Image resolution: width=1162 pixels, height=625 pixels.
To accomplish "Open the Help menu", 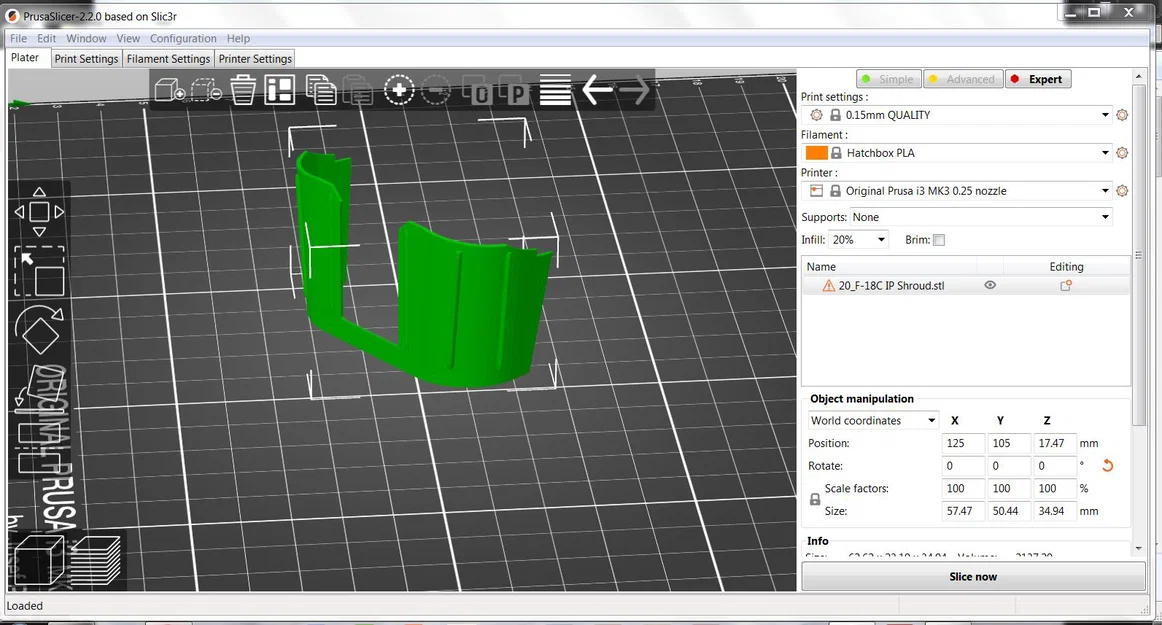I will (238, 39).
